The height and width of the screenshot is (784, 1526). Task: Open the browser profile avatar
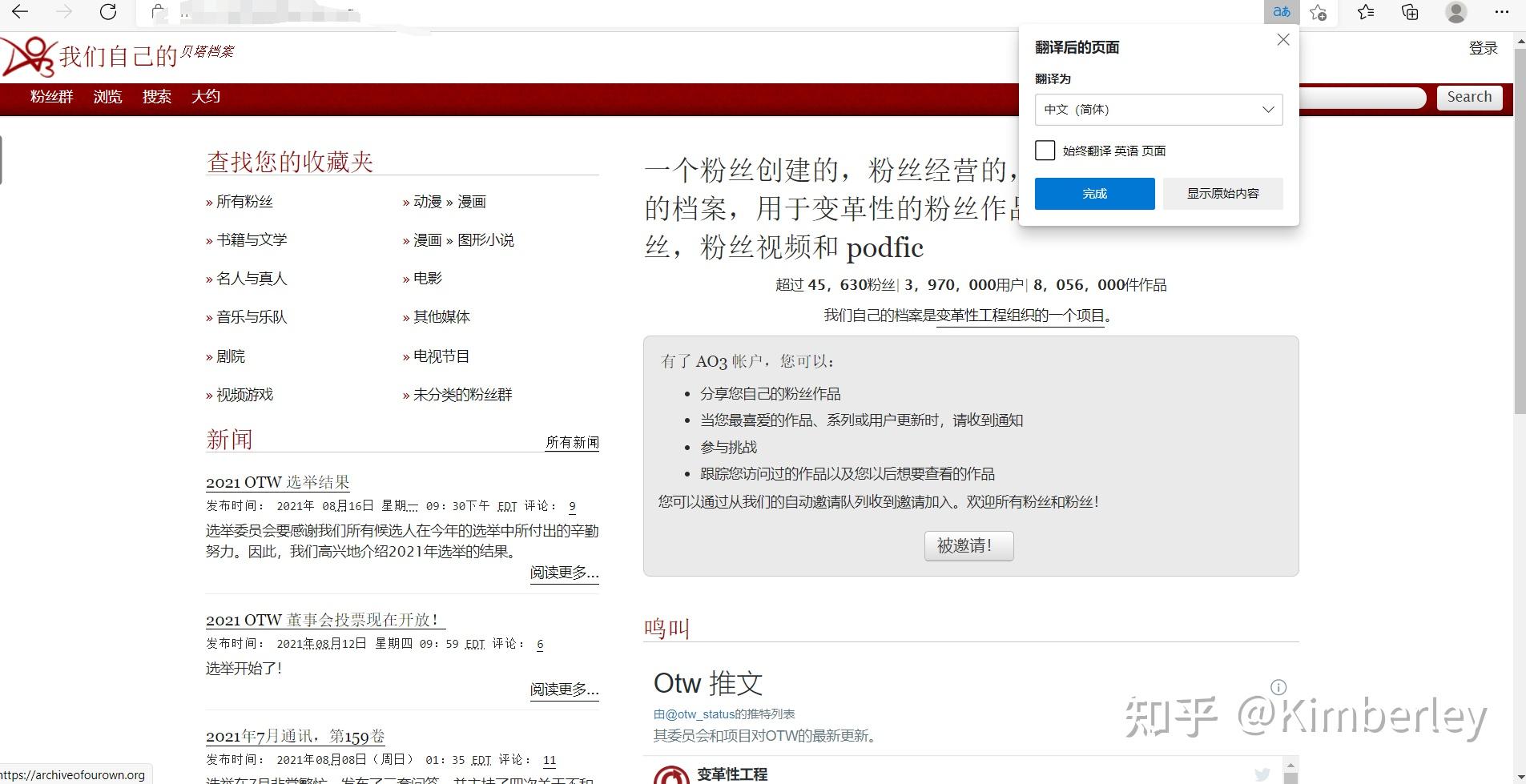coord(1456,12)
